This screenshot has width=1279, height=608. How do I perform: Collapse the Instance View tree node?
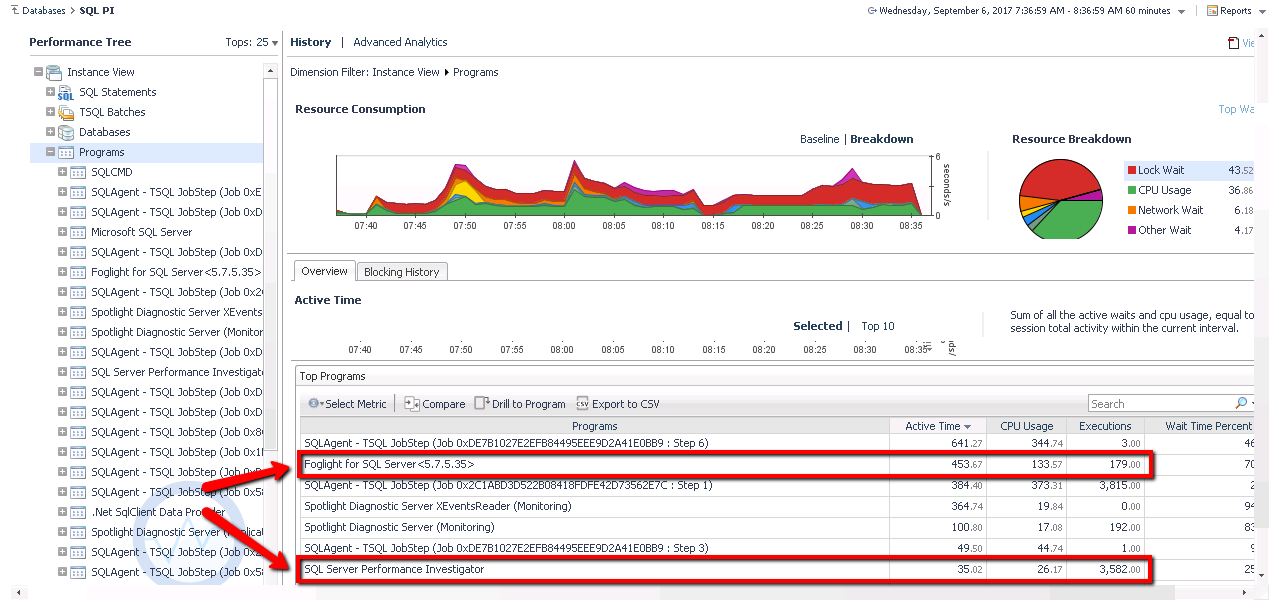(38, 72)
